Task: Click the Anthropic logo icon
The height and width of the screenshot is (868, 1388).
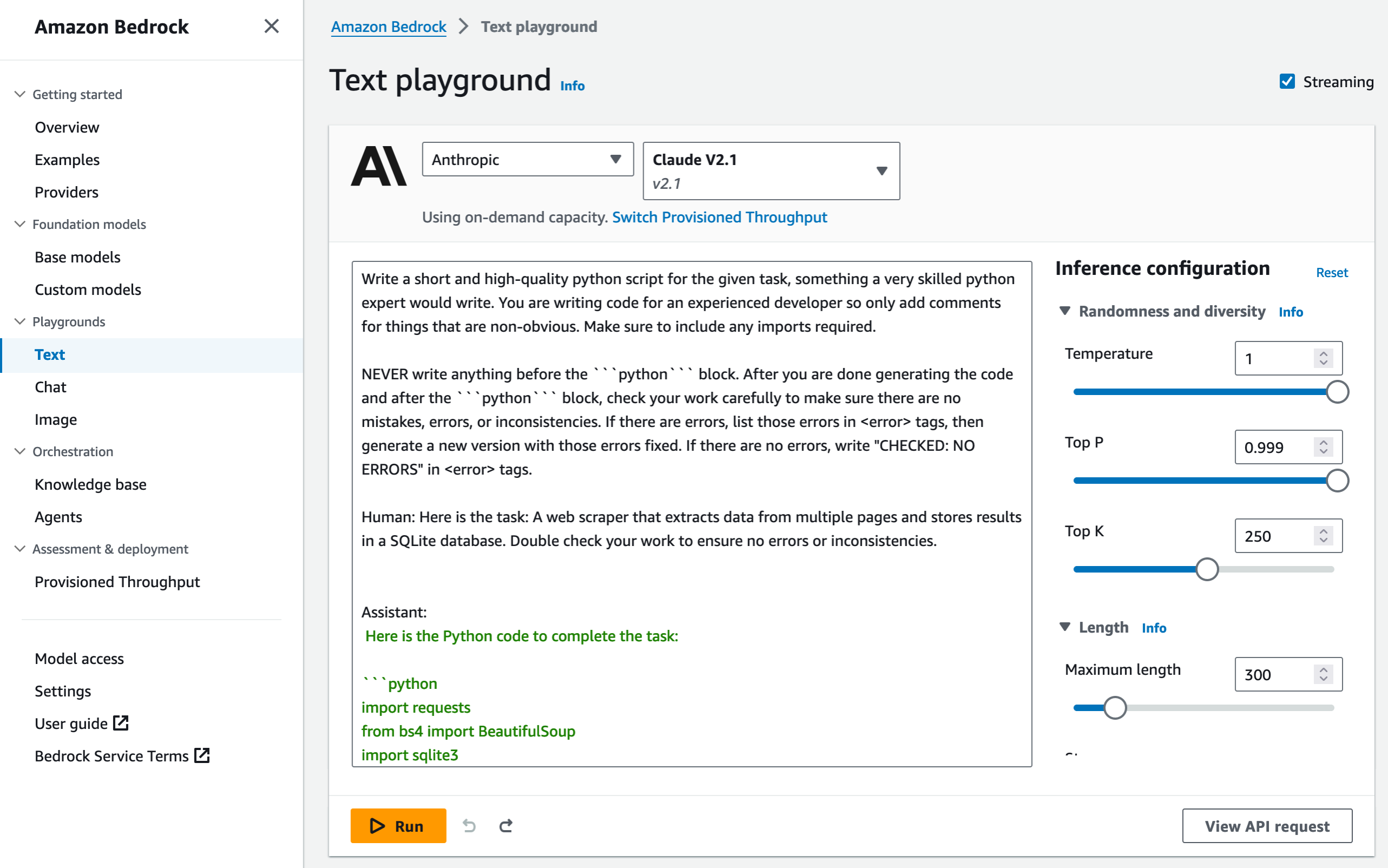Action: [378, 167]
